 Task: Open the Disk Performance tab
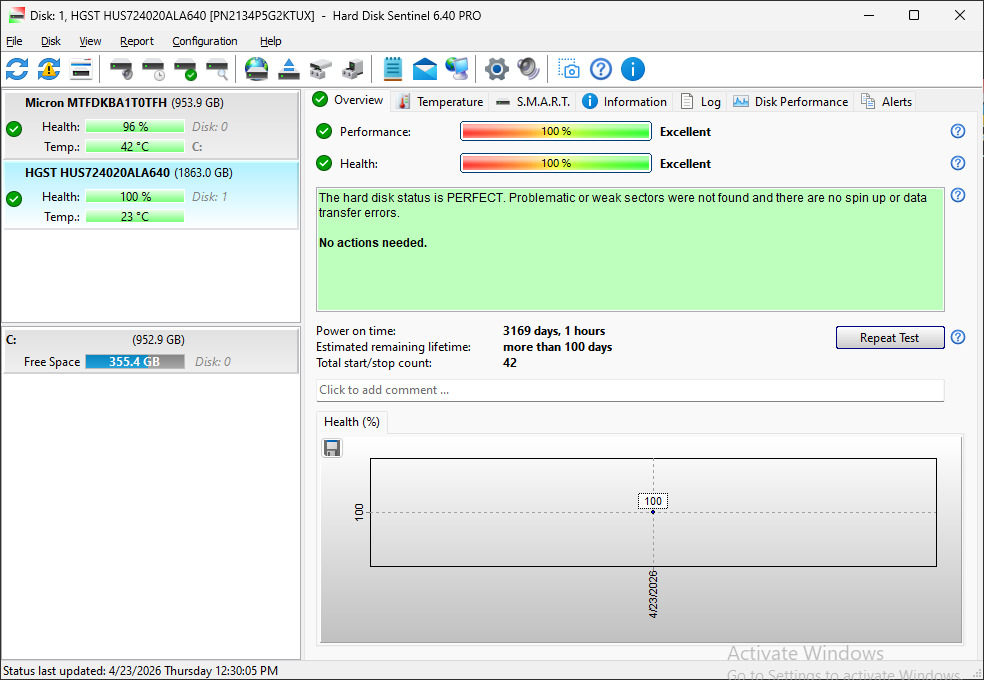point(791,102)
